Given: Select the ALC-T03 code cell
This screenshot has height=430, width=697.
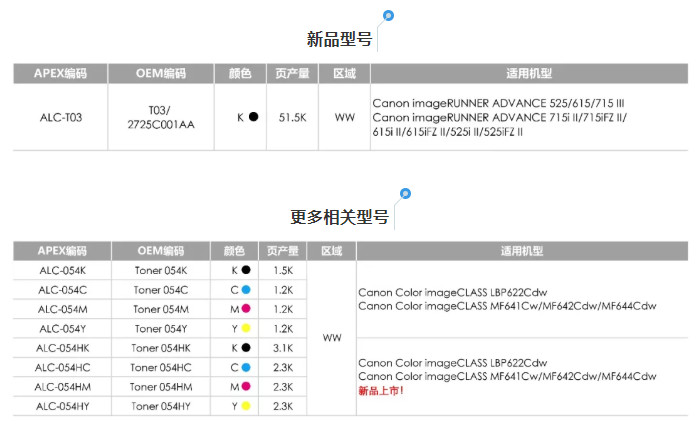Looking at the screenshot, I should point(61,117).
